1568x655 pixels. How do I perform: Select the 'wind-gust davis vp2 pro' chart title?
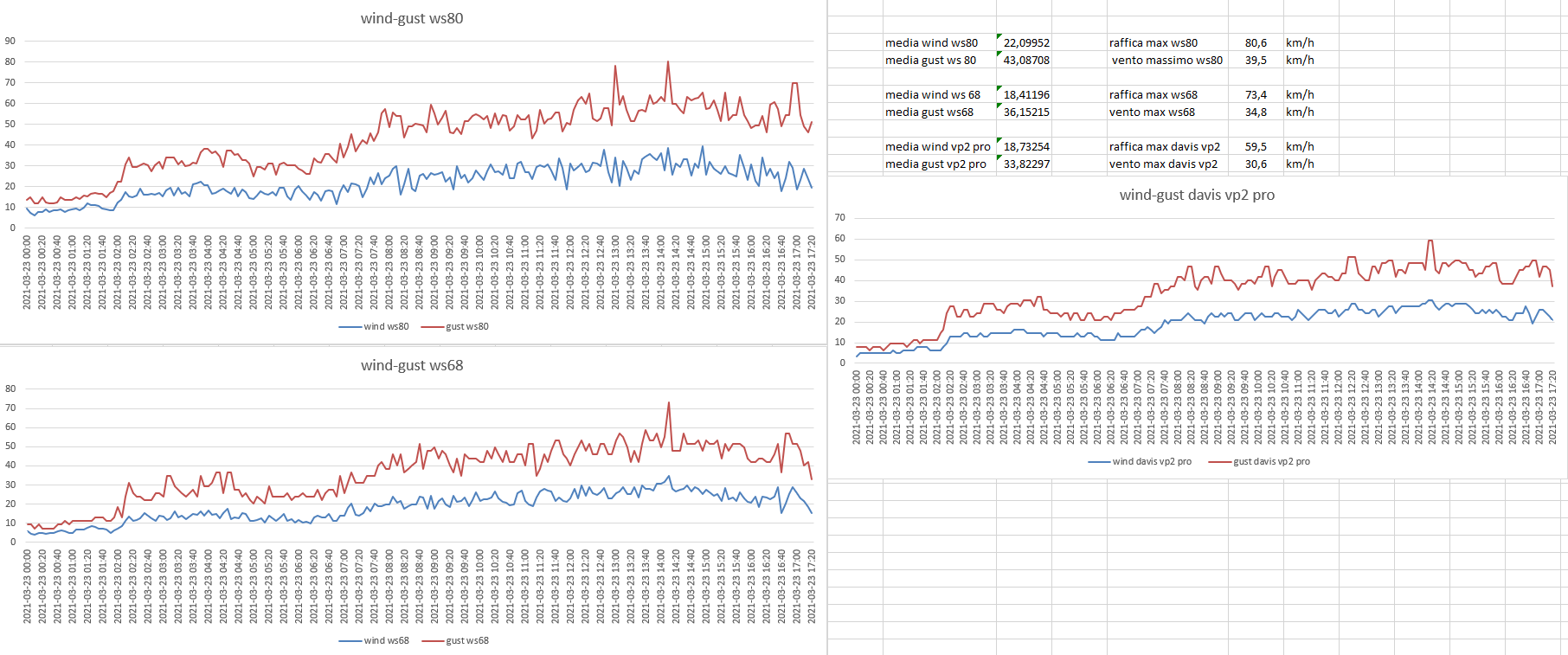[x=1197, y=195]
